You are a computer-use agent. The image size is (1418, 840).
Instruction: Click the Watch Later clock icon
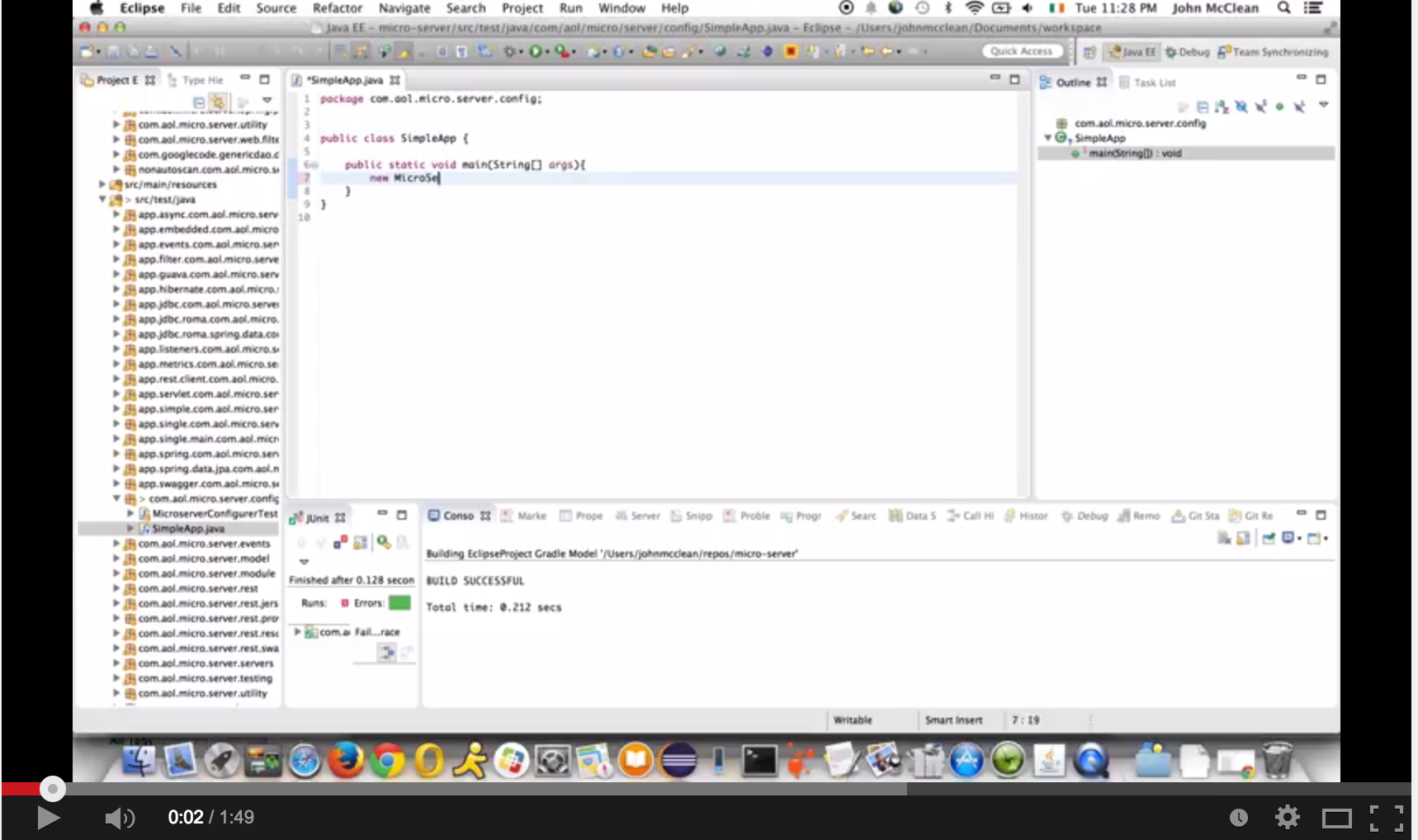click(x=1238, y=817)
